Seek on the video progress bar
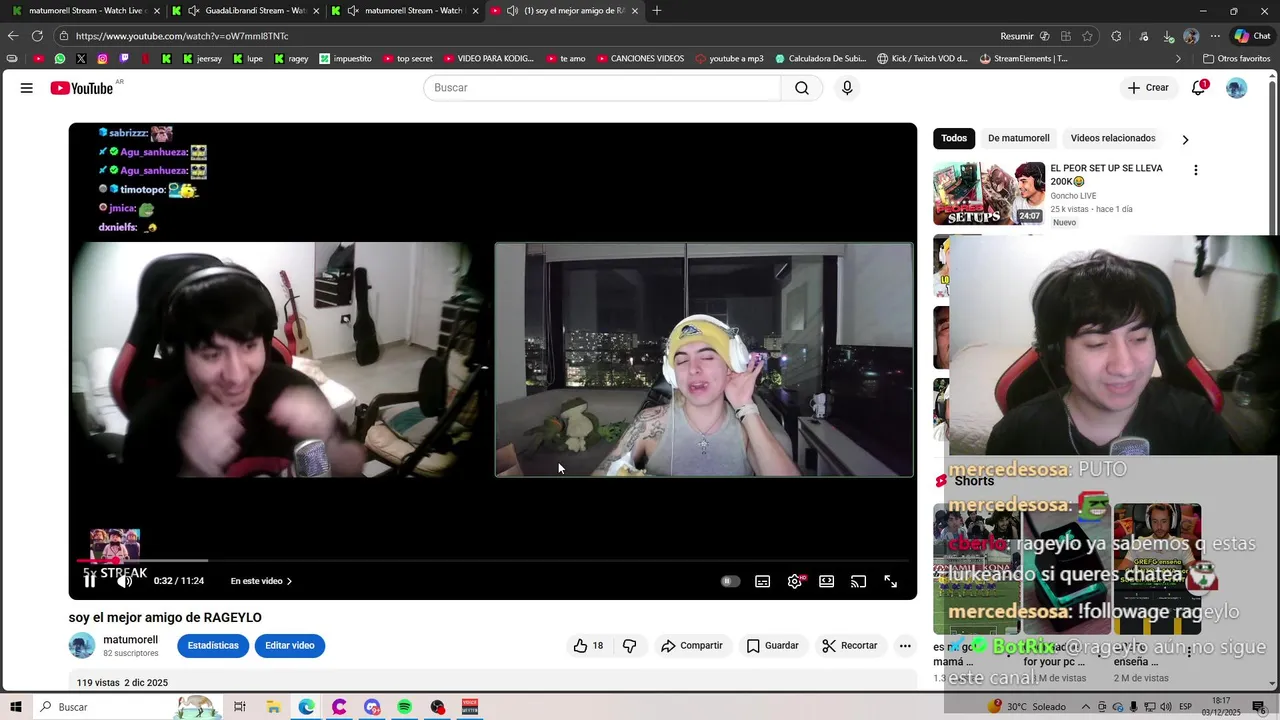 click(x=492, y=561)
